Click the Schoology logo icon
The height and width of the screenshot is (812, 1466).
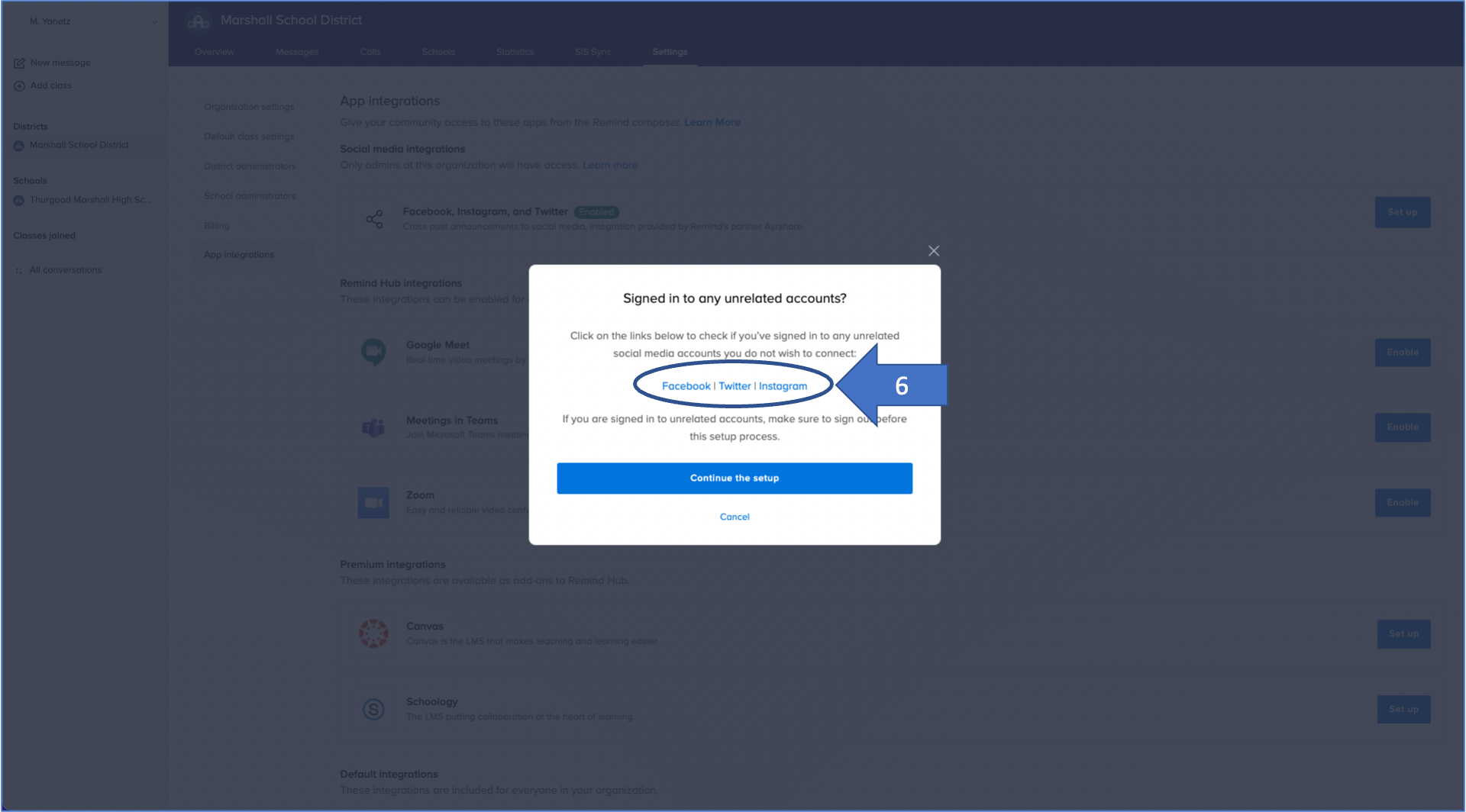click(x=373, y=709)
